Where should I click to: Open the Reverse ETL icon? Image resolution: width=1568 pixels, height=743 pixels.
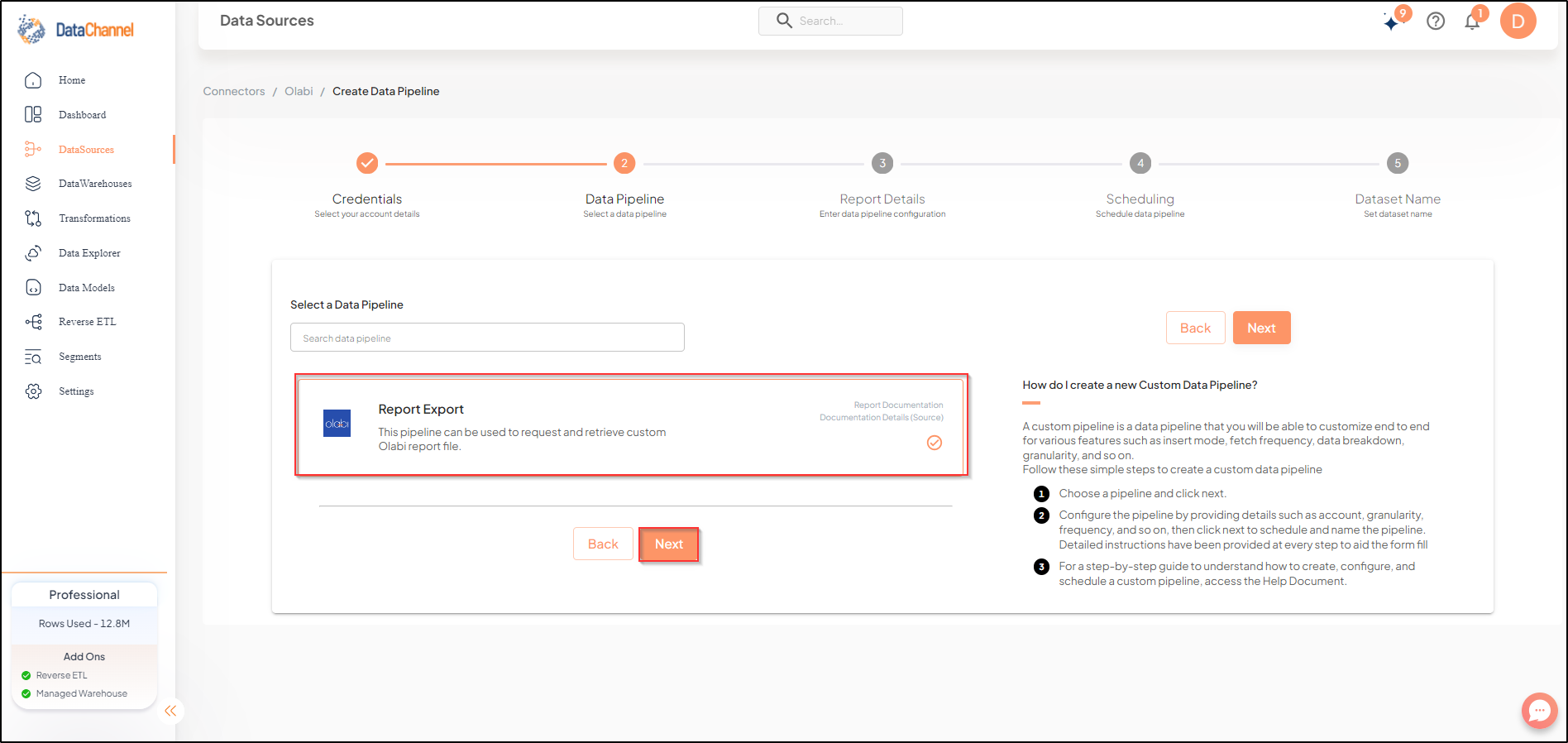point(33,322)
